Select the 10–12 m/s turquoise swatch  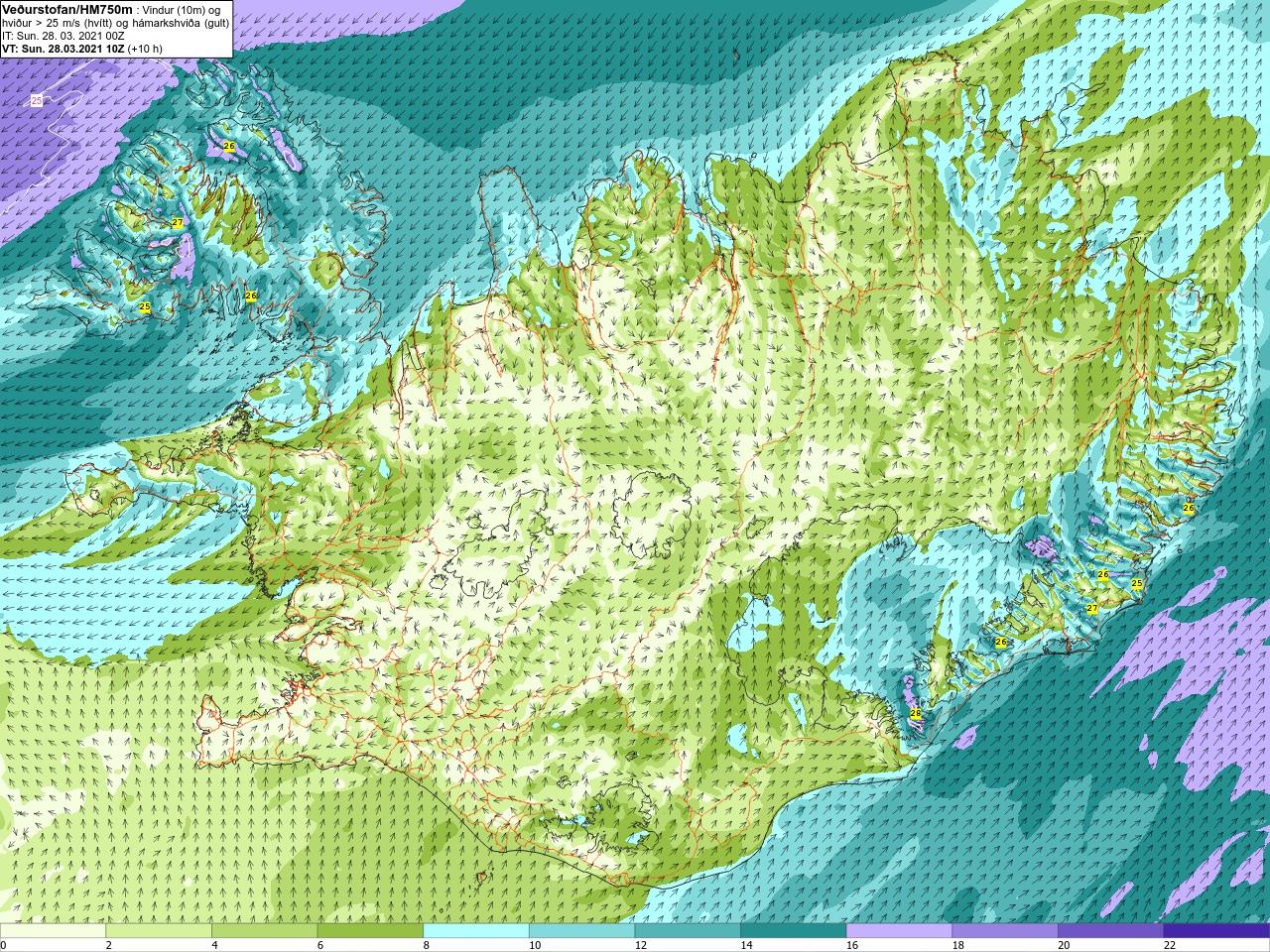pos(581,931)
